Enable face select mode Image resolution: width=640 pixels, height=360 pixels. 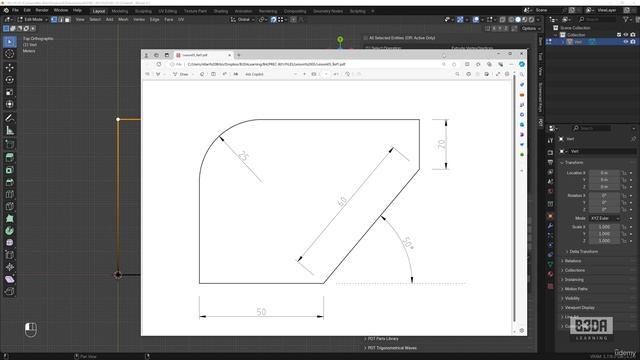pyautogui.click(x=68, y=19)
